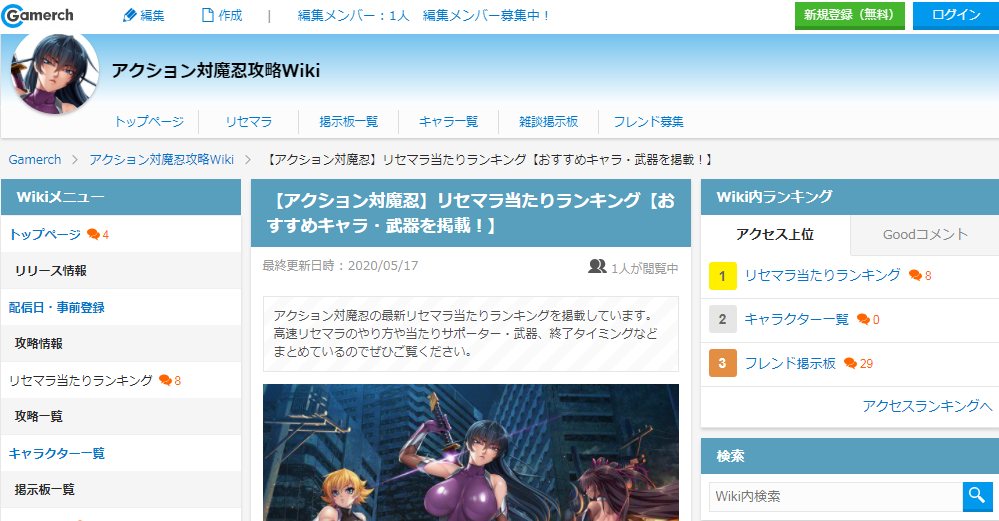Click 攻略情報 section header

[x=121, y=343]
